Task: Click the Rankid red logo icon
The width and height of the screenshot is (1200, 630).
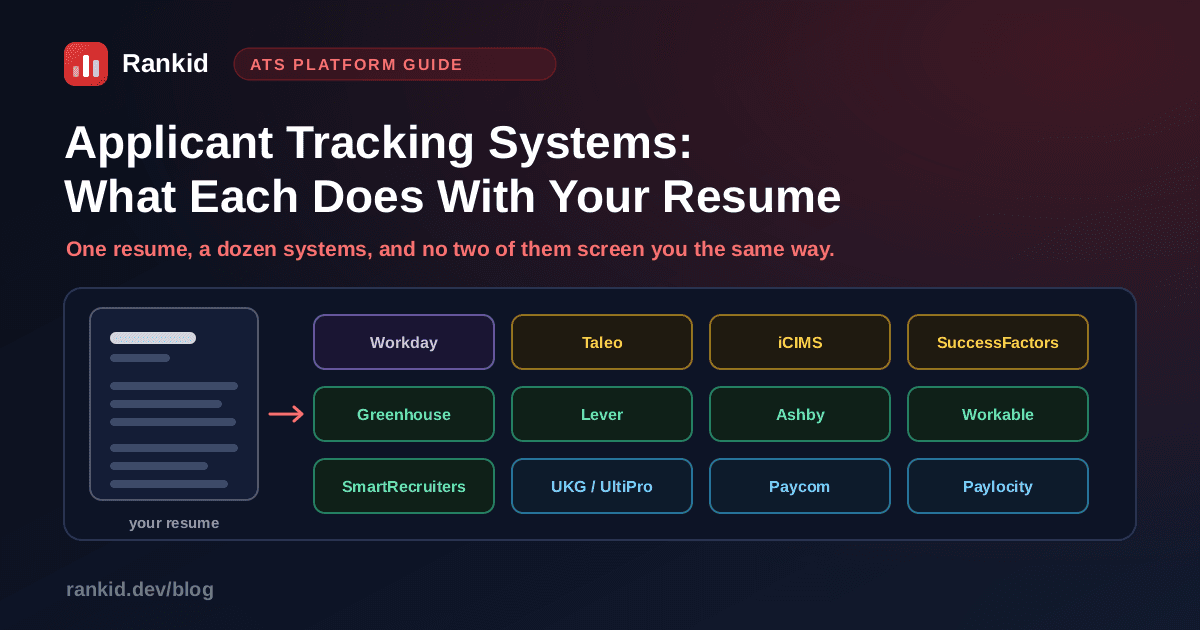Action: (86, 64)
